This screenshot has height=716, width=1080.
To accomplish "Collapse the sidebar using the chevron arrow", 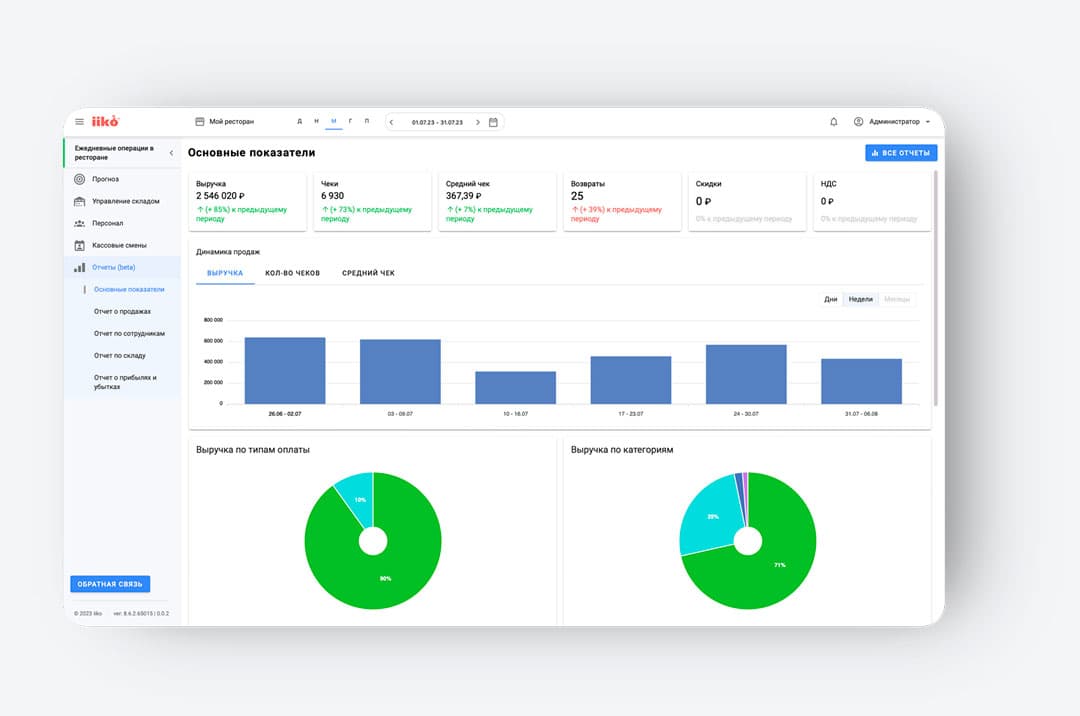I will tap(170, 153).
